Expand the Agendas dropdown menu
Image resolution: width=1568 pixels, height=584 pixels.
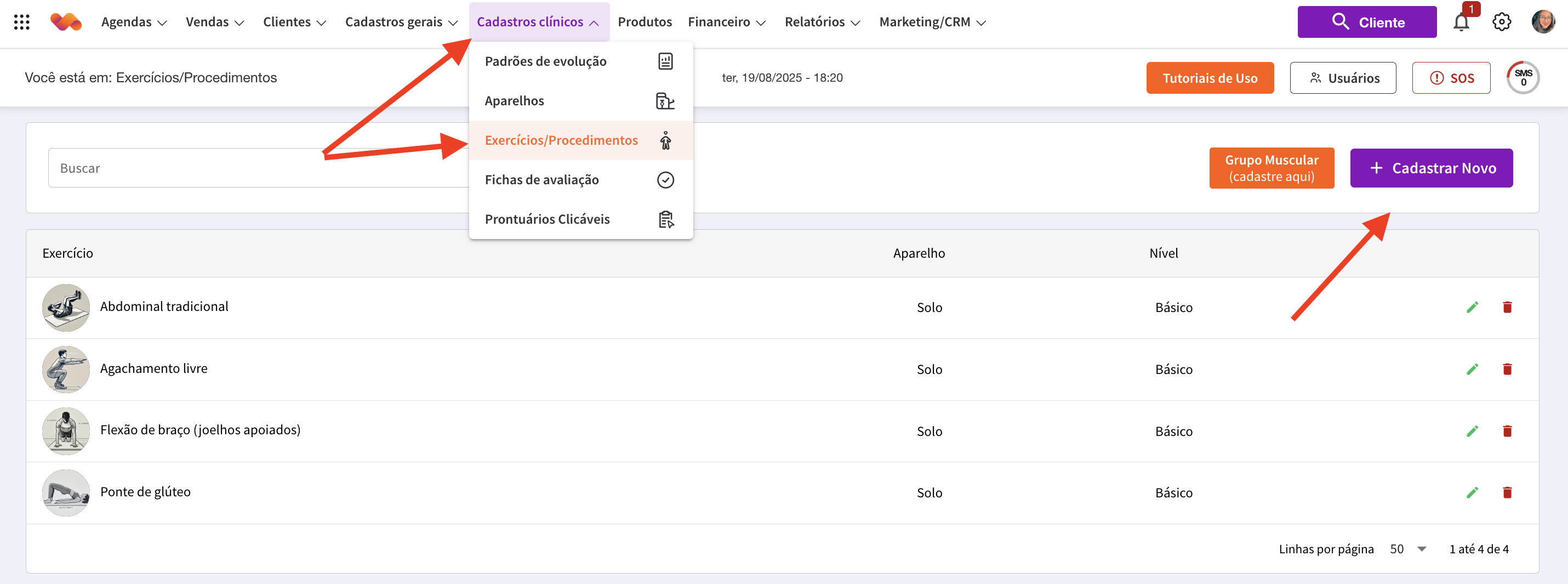point(134,22)
